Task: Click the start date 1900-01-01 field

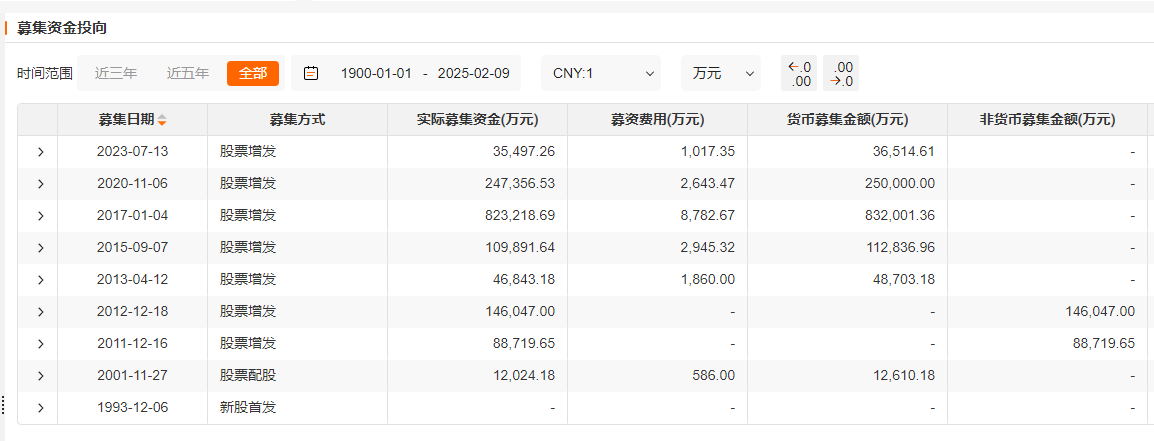Action: [376, 73]
